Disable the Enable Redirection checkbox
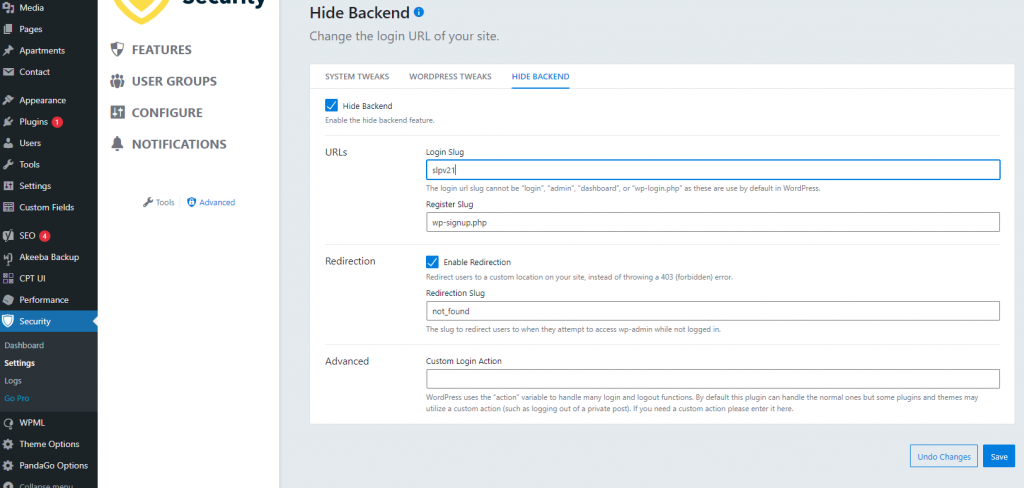The image size is (1024, 488). pos(432,261)
